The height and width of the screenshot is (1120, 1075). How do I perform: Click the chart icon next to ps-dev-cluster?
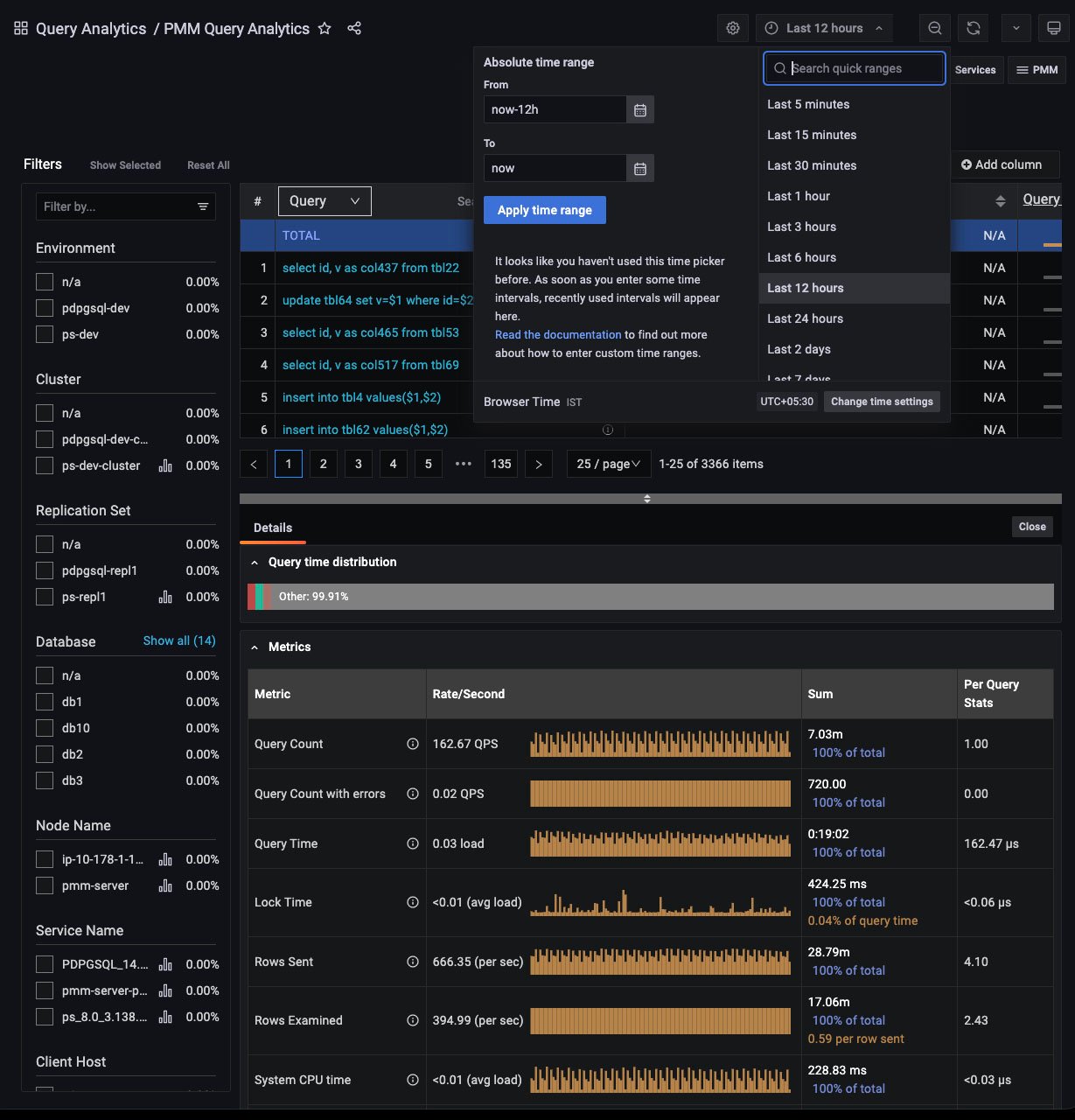tap(165, 465)
